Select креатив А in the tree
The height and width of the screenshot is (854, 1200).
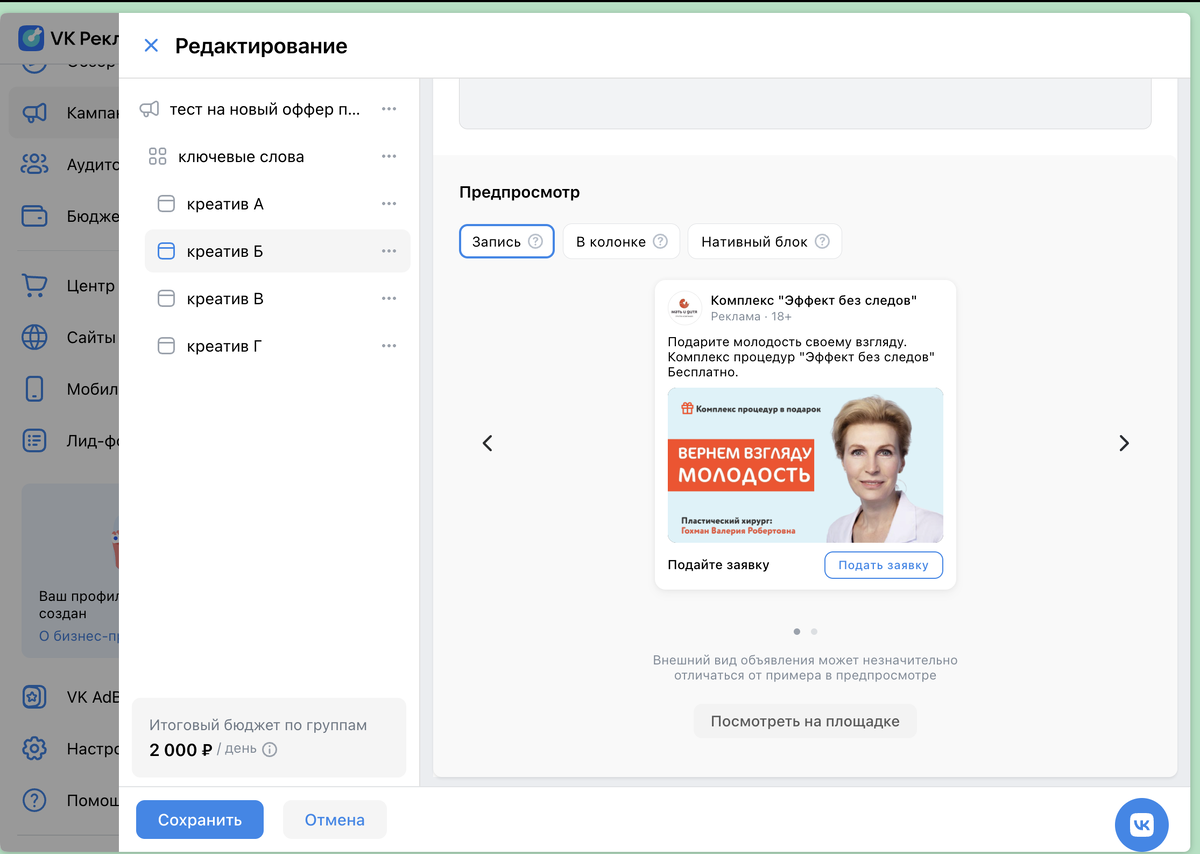tap(225, 204)
